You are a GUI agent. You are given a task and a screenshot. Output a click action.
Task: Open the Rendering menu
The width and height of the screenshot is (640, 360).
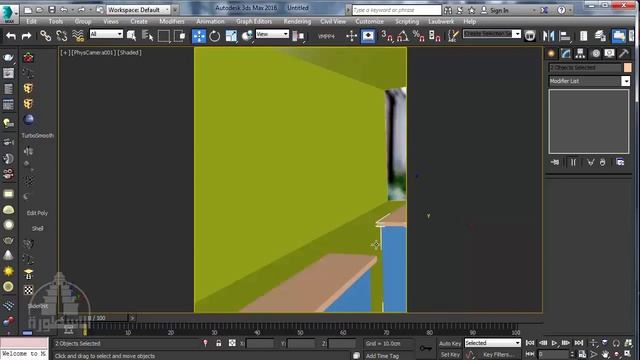pyautogui.click(x=297, y=21)
